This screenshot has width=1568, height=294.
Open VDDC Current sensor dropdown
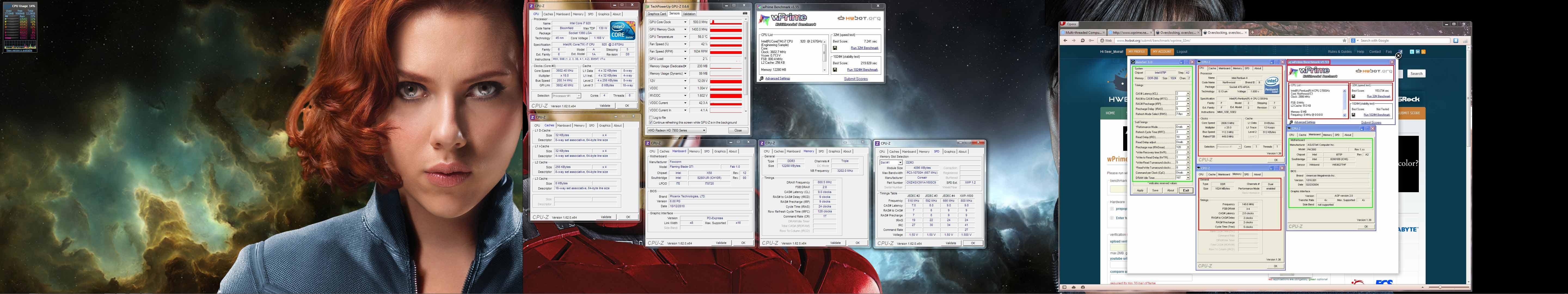(685, 103)
